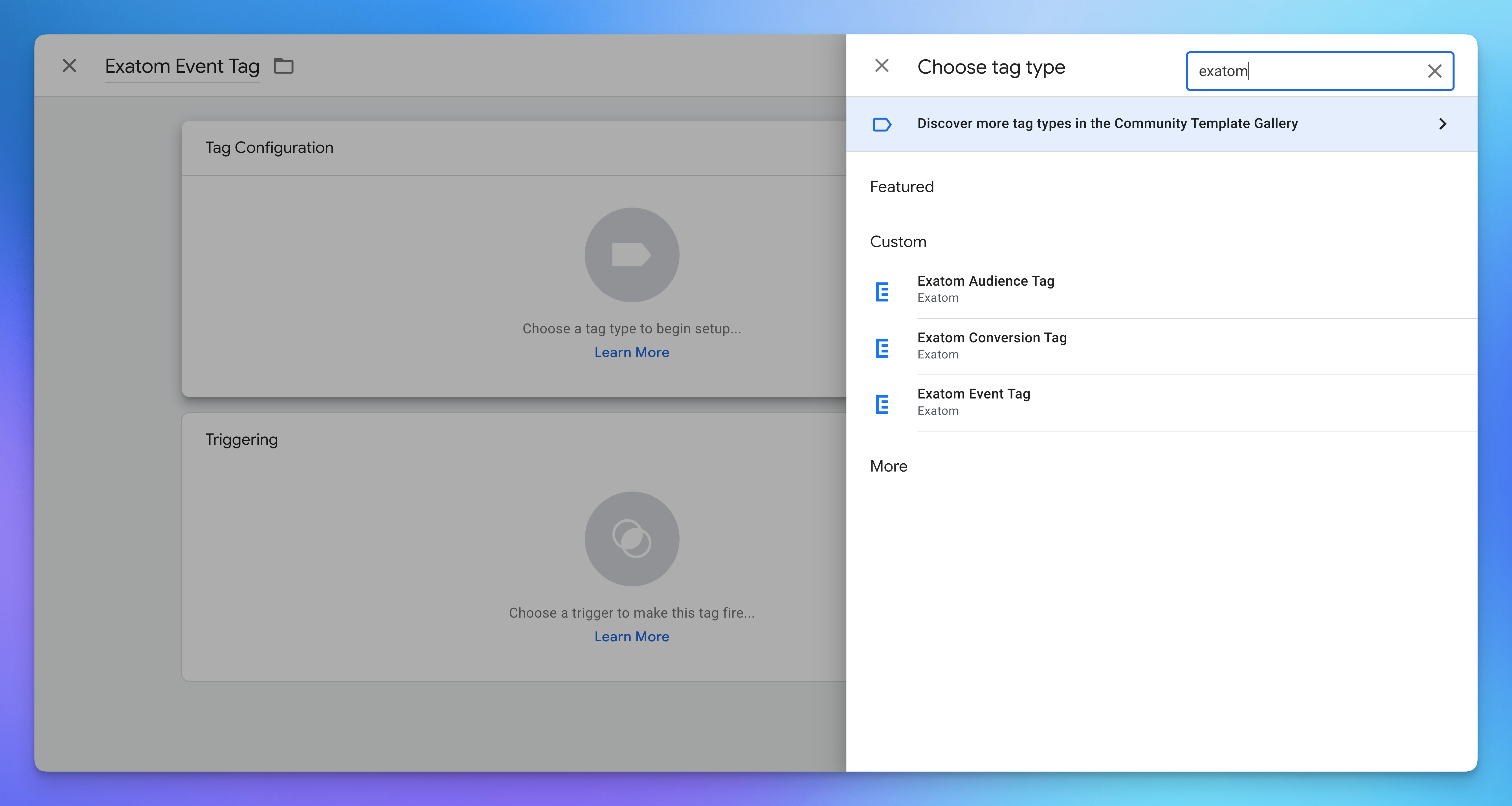1512x806 pixels.
Task: Open Discover more tag types banner
Action: pyautogui.click(x=1107, y=124)
